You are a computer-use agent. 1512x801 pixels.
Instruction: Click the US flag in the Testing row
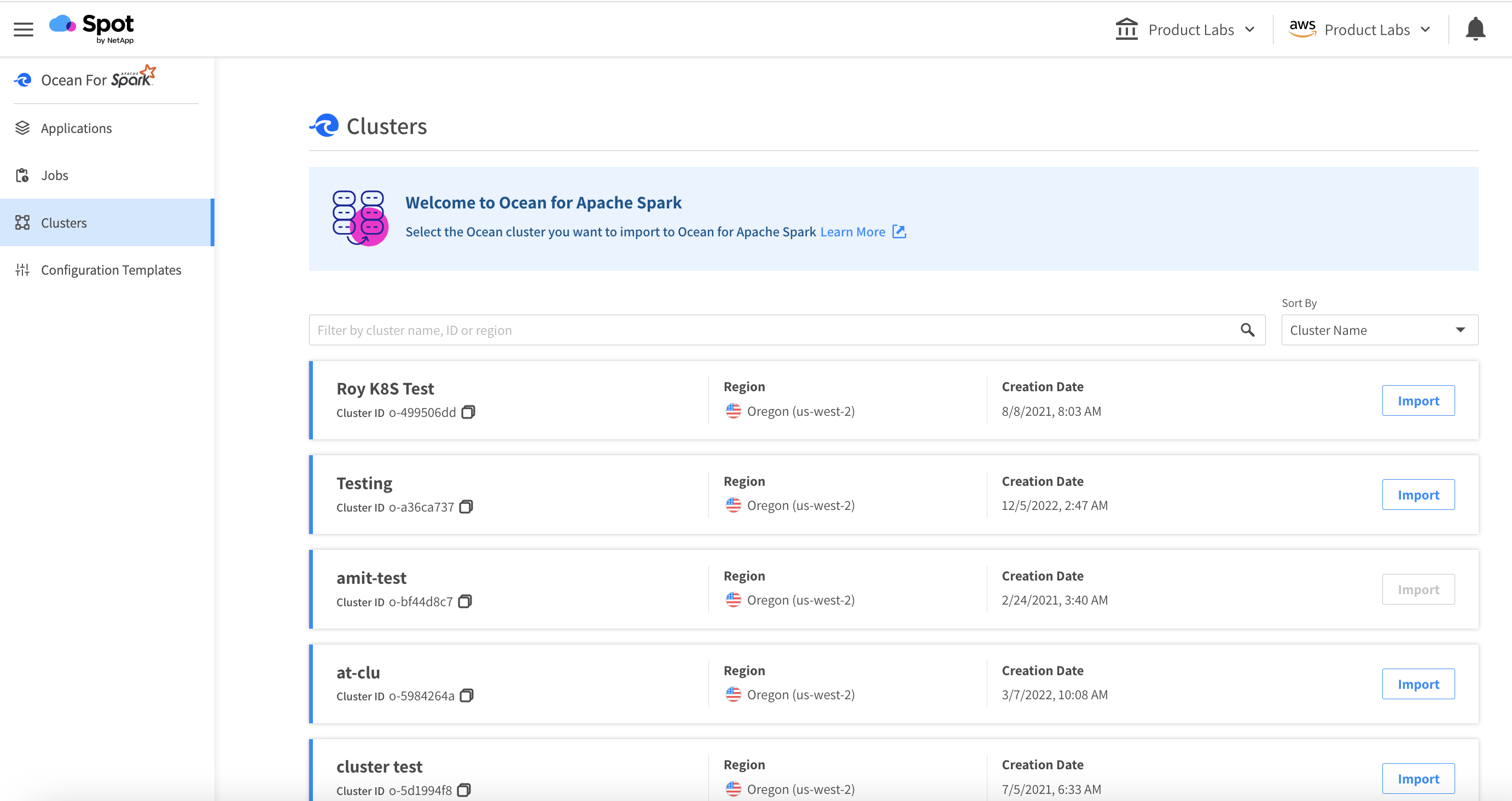point(733,505)
